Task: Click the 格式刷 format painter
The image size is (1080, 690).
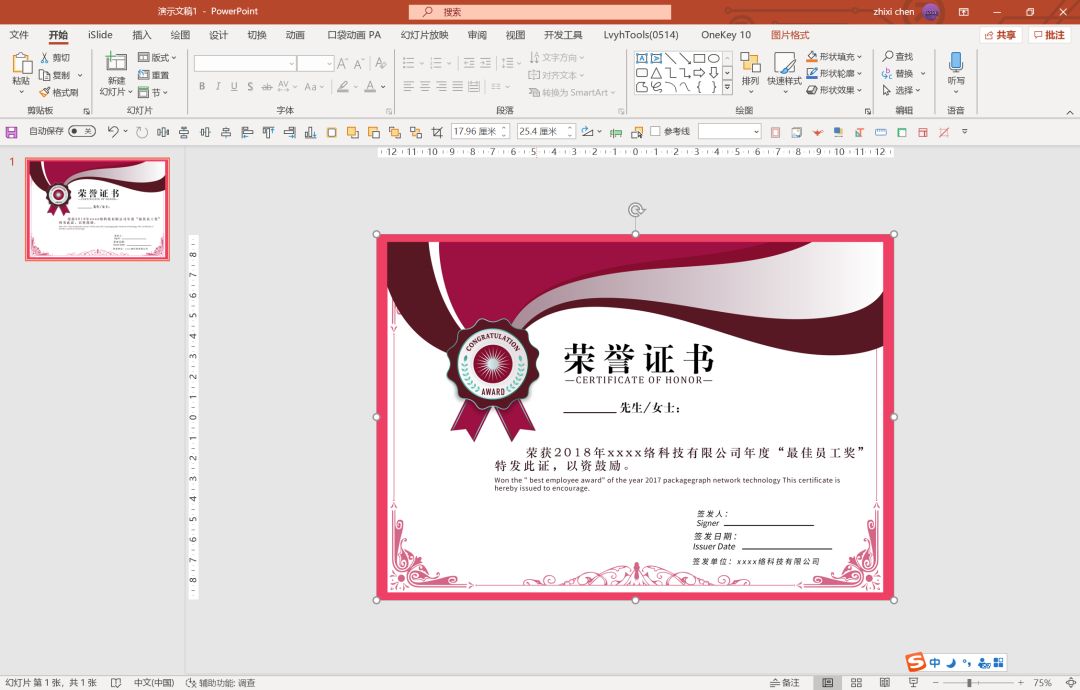Action: click(x=59, y=92)
